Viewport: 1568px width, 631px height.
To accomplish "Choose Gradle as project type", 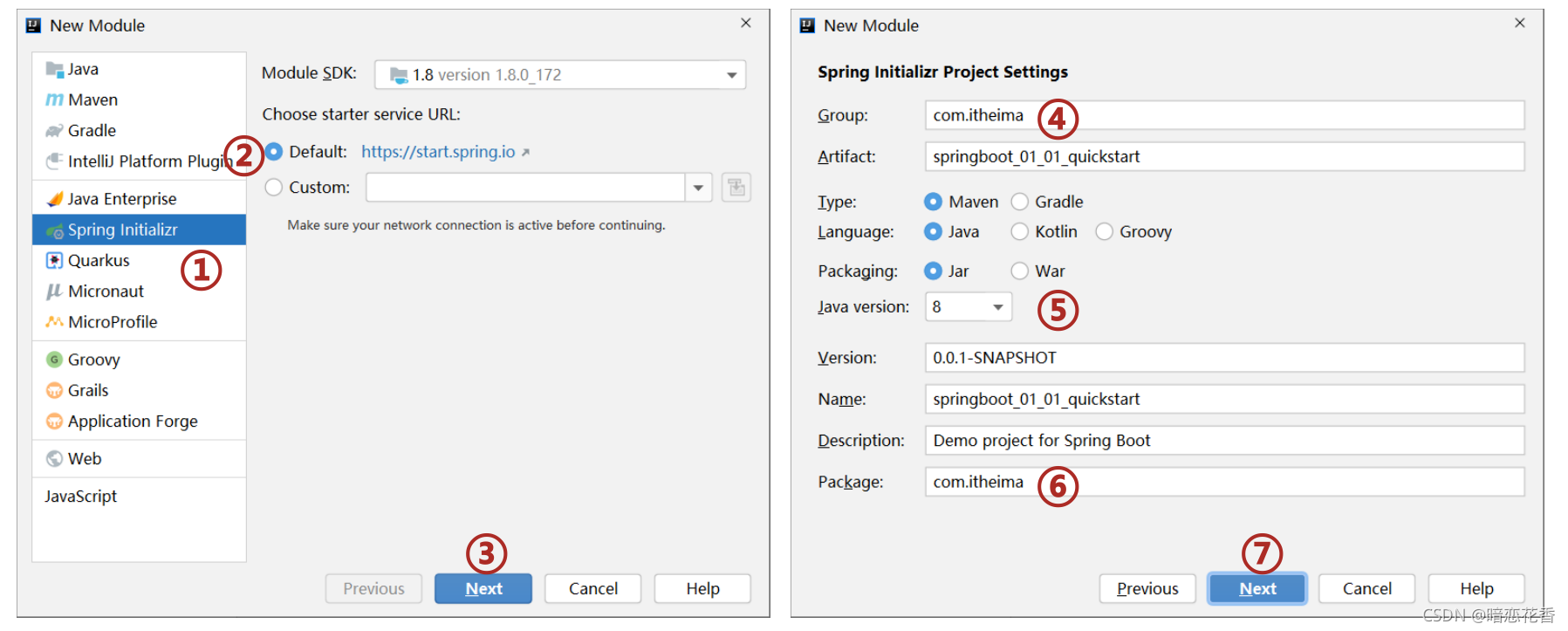I will pos(1019,202).
